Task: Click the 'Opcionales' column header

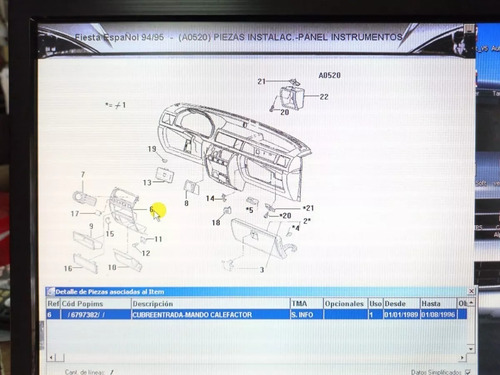Action: click(345, 304)
